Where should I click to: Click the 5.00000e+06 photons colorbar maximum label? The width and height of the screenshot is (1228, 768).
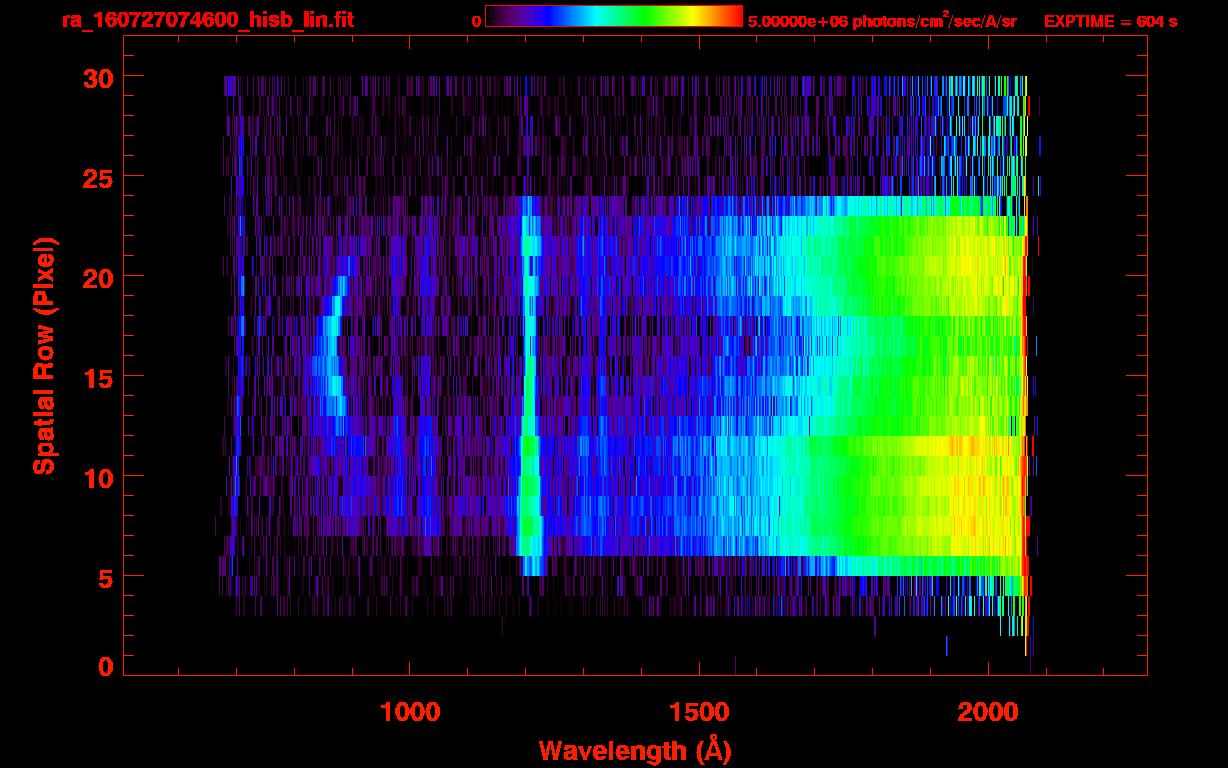[x=882, y=21]
